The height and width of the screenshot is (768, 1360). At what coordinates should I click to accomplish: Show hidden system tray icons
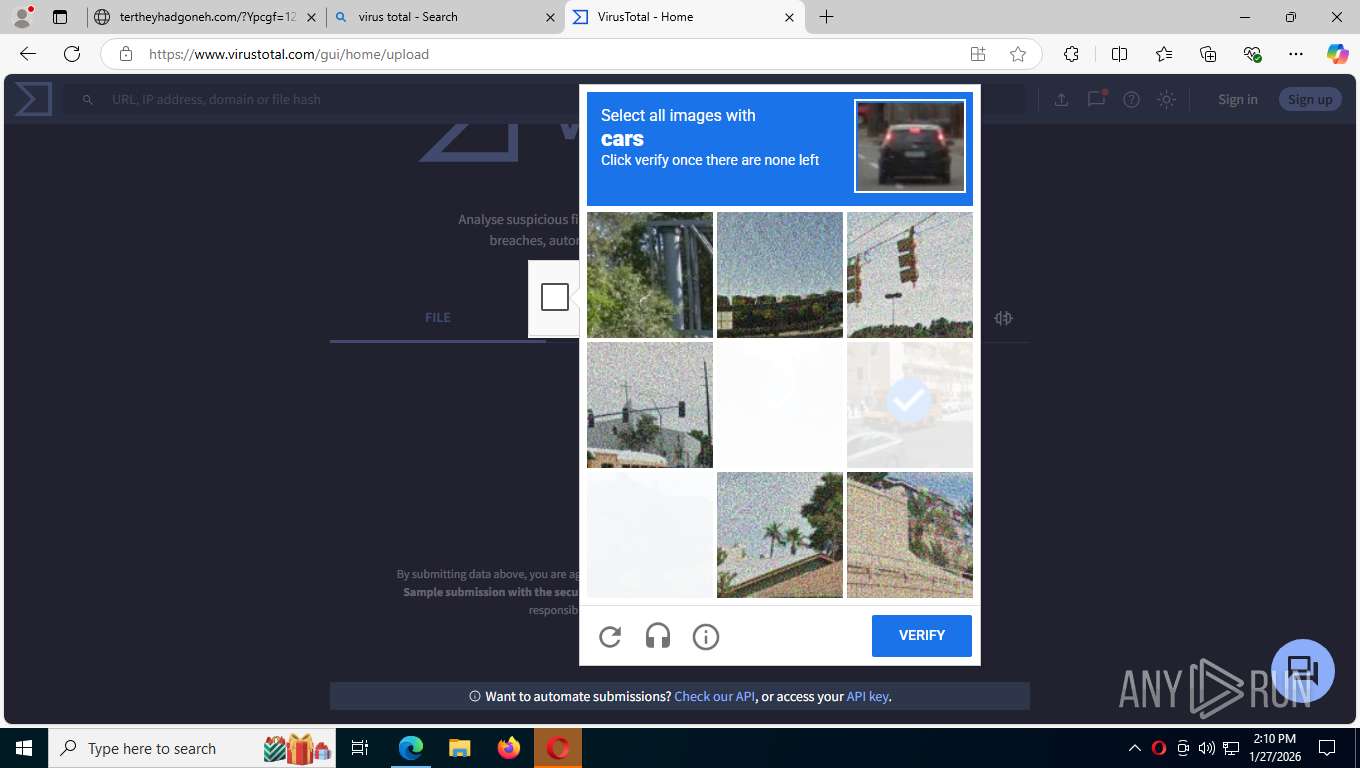click(1134, 748)
